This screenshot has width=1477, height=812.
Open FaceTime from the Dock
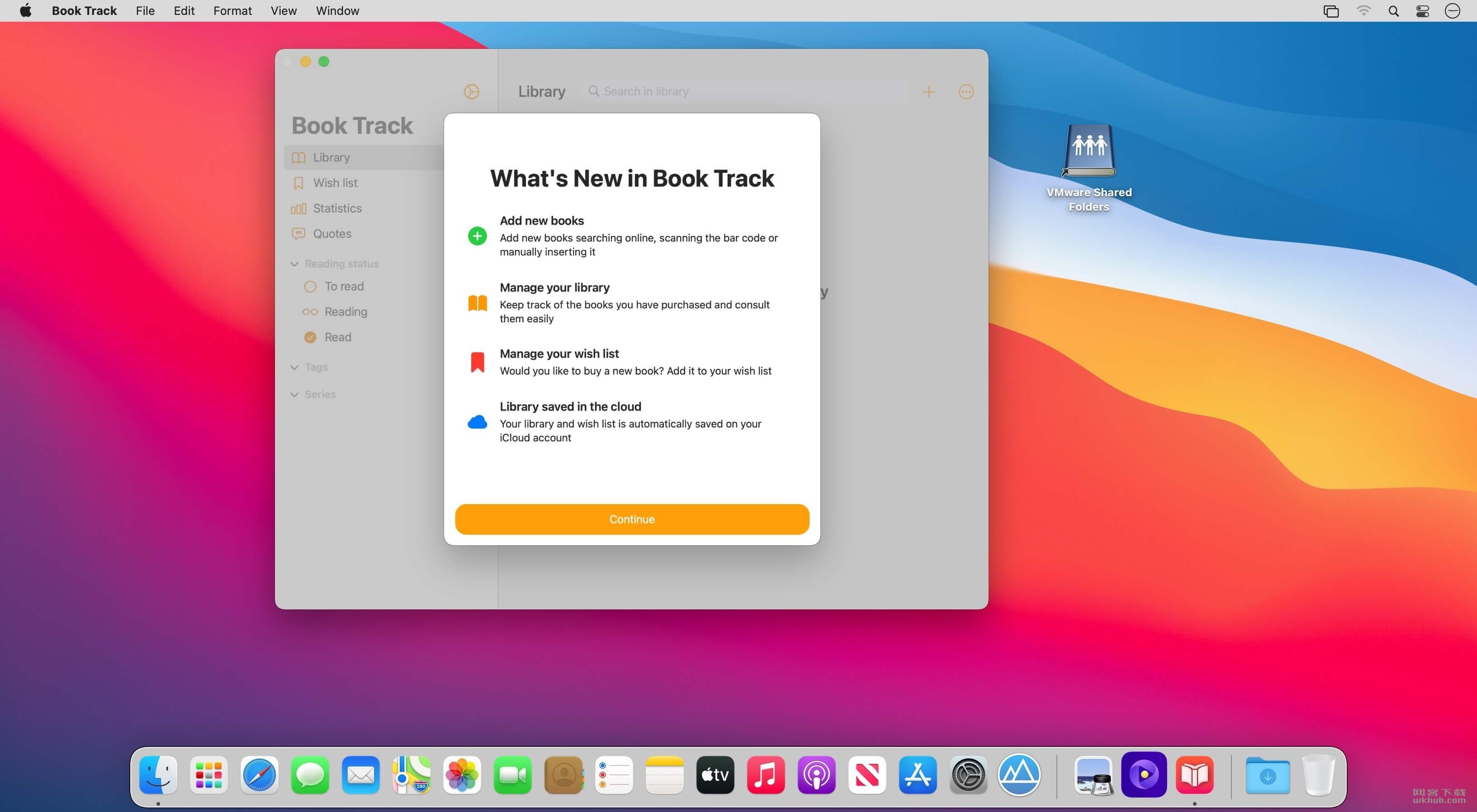point(512,775)
